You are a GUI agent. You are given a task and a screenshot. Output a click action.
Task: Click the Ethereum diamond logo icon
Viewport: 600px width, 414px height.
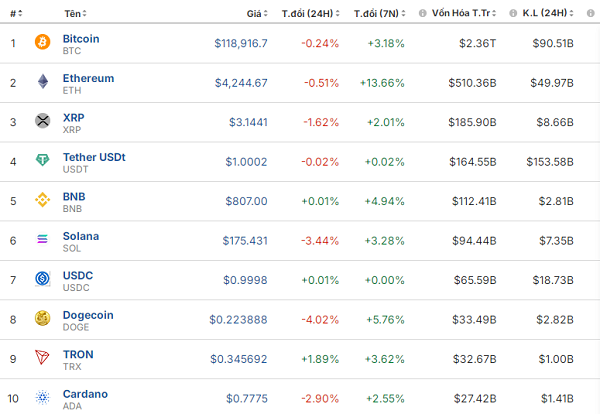point(43,81)
